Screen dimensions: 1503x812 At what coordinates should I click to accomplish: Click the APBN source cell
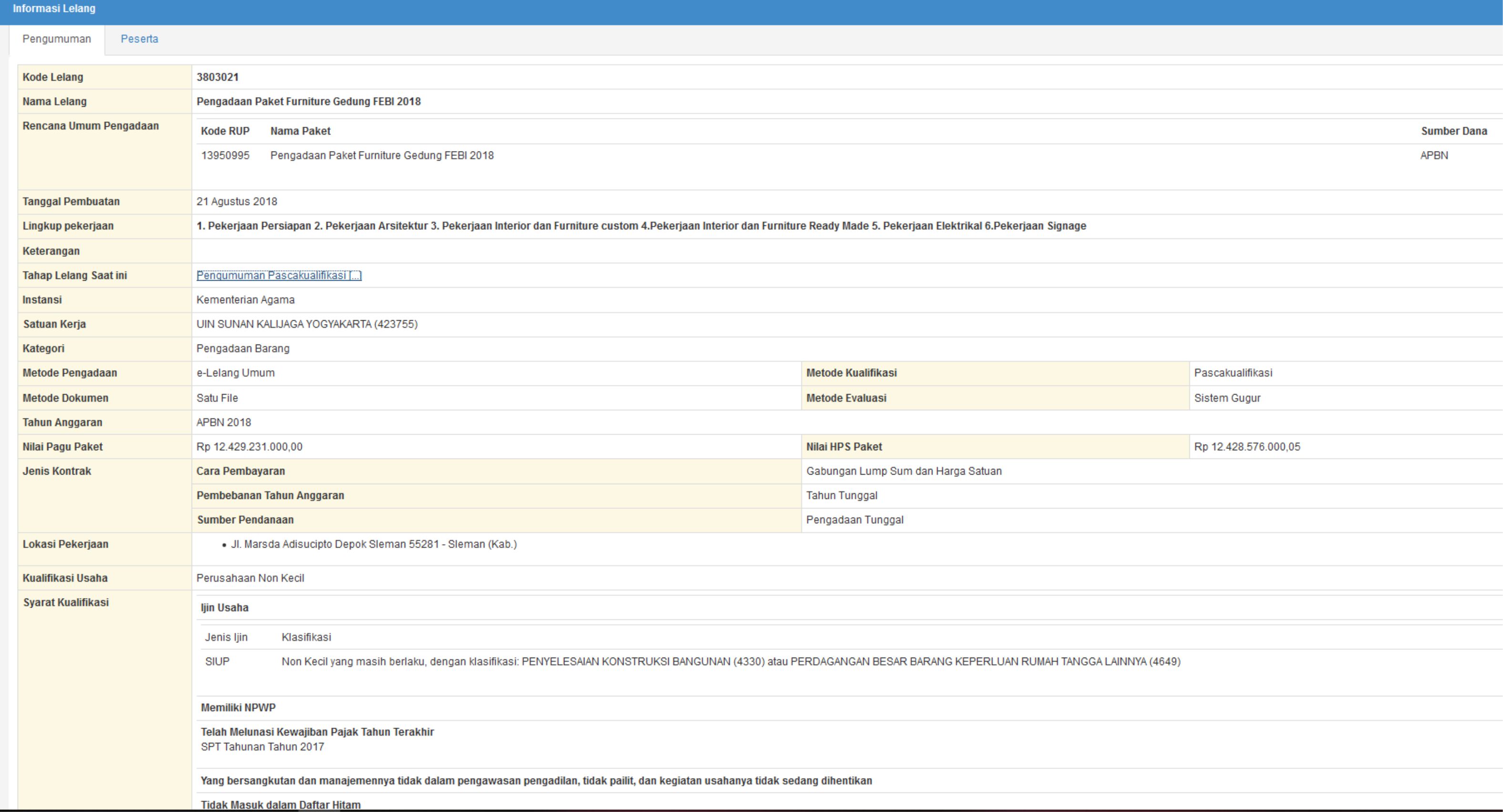coord(1433,156)
